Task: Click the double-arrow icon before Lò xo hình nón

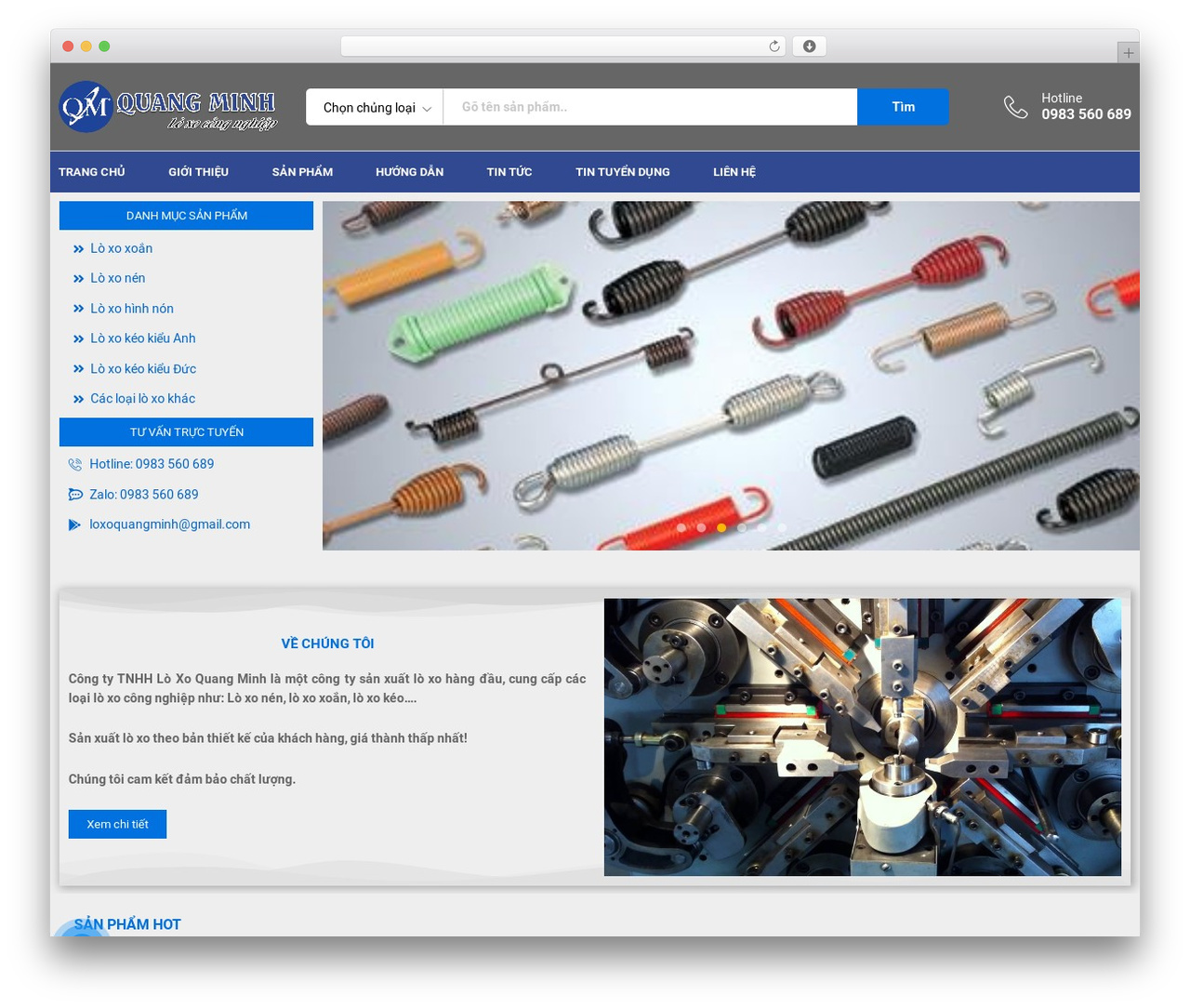Action: click(x=78, y=309)
